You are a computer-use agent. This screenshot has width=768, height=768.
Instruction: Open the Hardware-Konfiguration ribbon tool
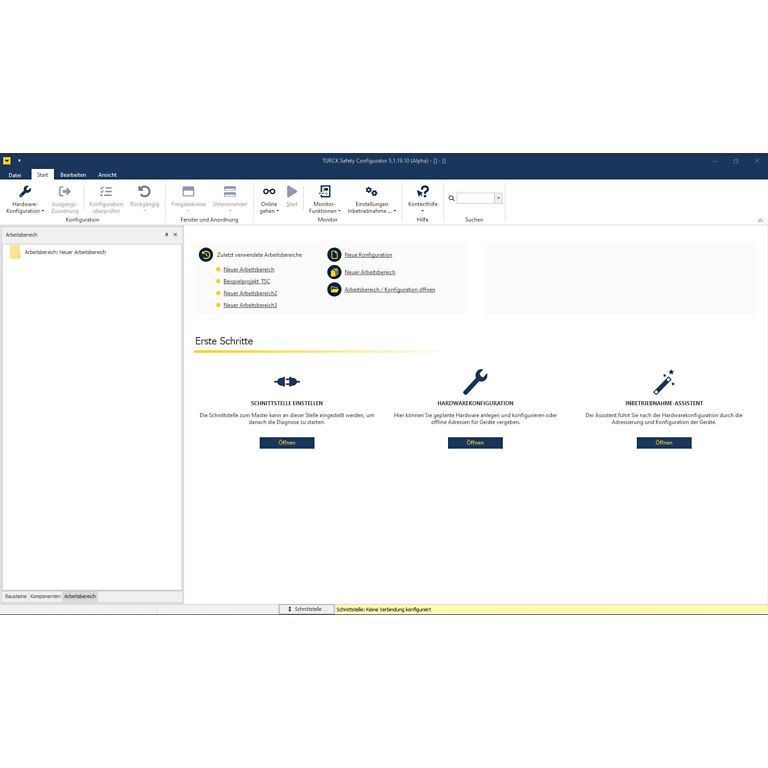[x=25, y=192]
